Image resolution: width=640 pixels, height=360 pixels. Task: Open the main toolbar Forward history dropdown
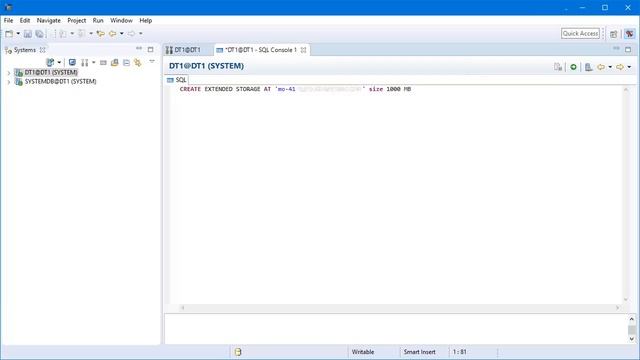click(x=141, y=34)
